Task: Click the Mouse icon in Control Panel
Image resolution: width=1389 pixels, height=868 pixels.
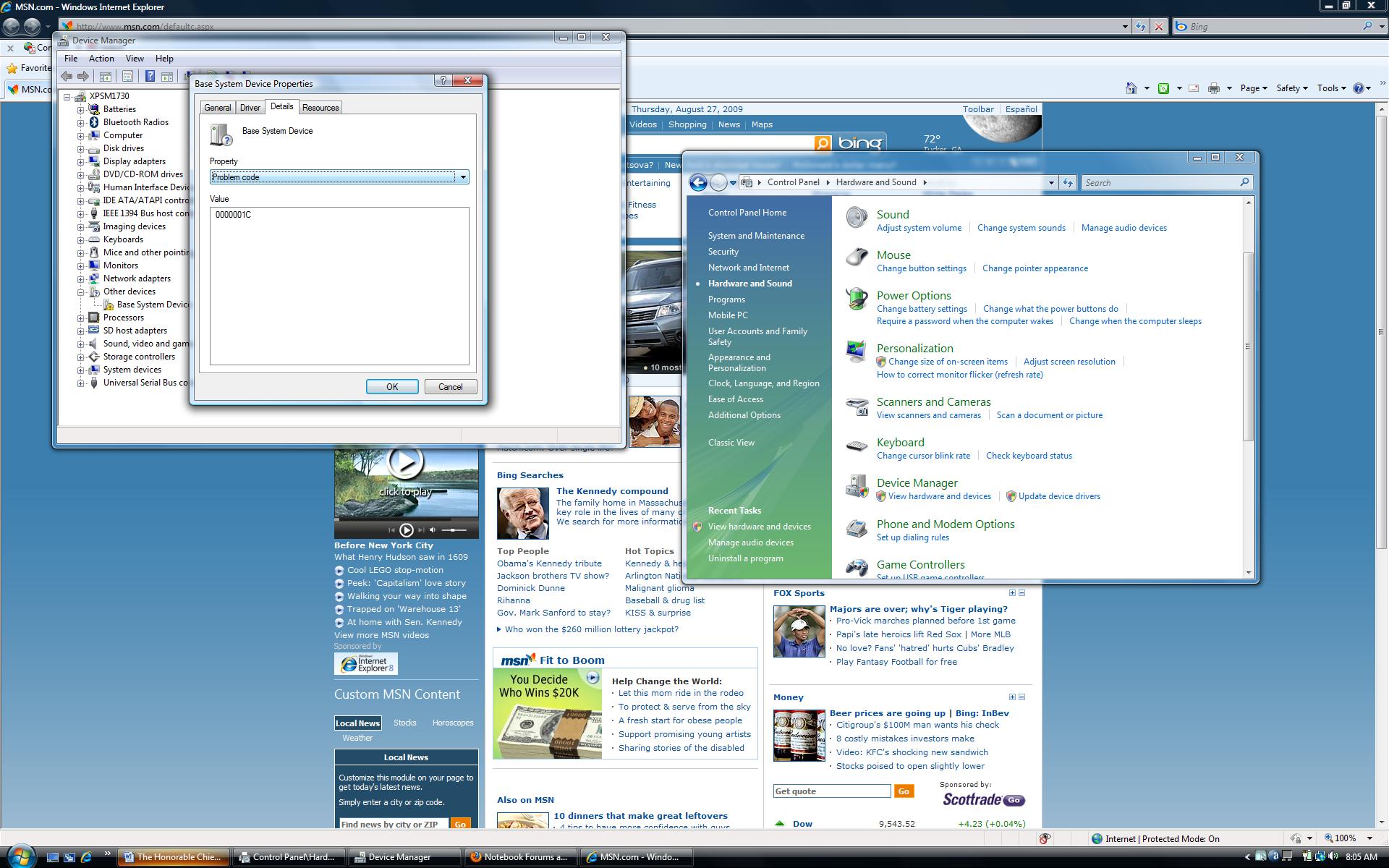Action: click(x=857, y=257)
